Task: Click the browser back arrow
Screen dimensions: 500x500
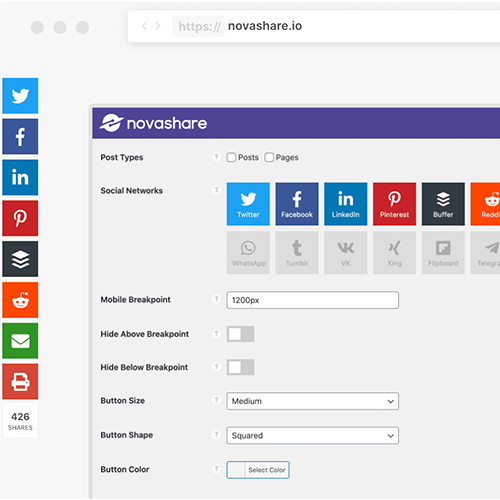Action: pos(144,26)
